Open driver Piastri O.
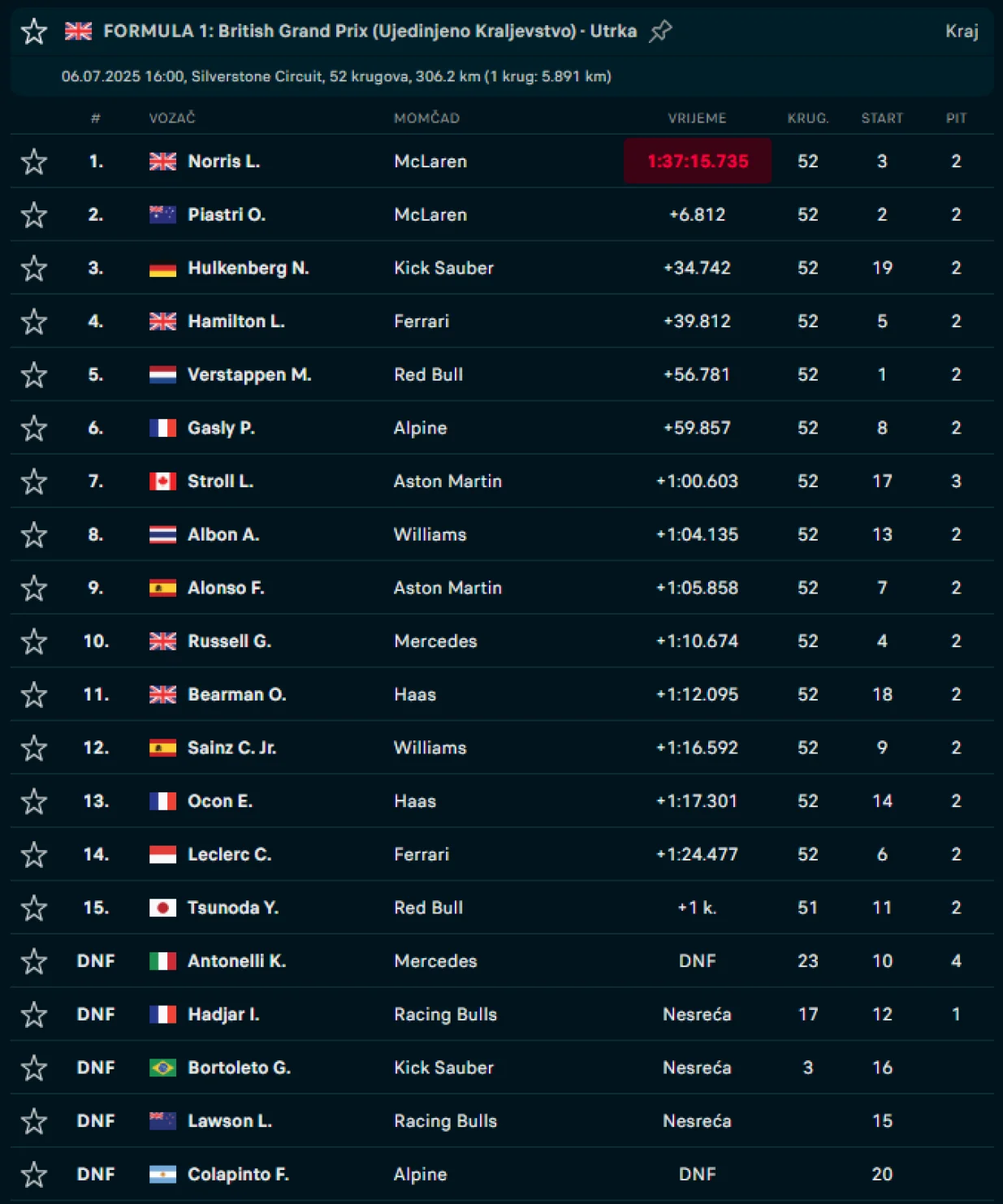 226,215
